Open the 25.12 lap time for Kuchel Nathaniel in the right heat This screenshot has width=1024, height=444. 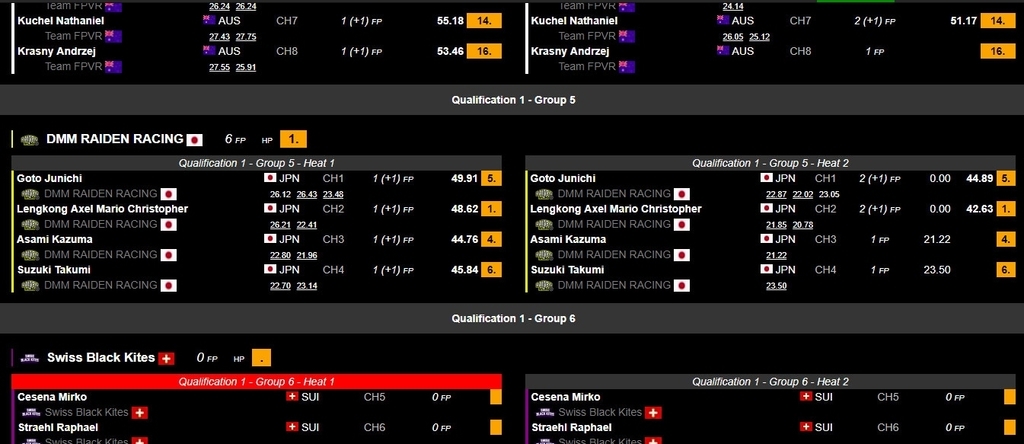coord(759,37)
